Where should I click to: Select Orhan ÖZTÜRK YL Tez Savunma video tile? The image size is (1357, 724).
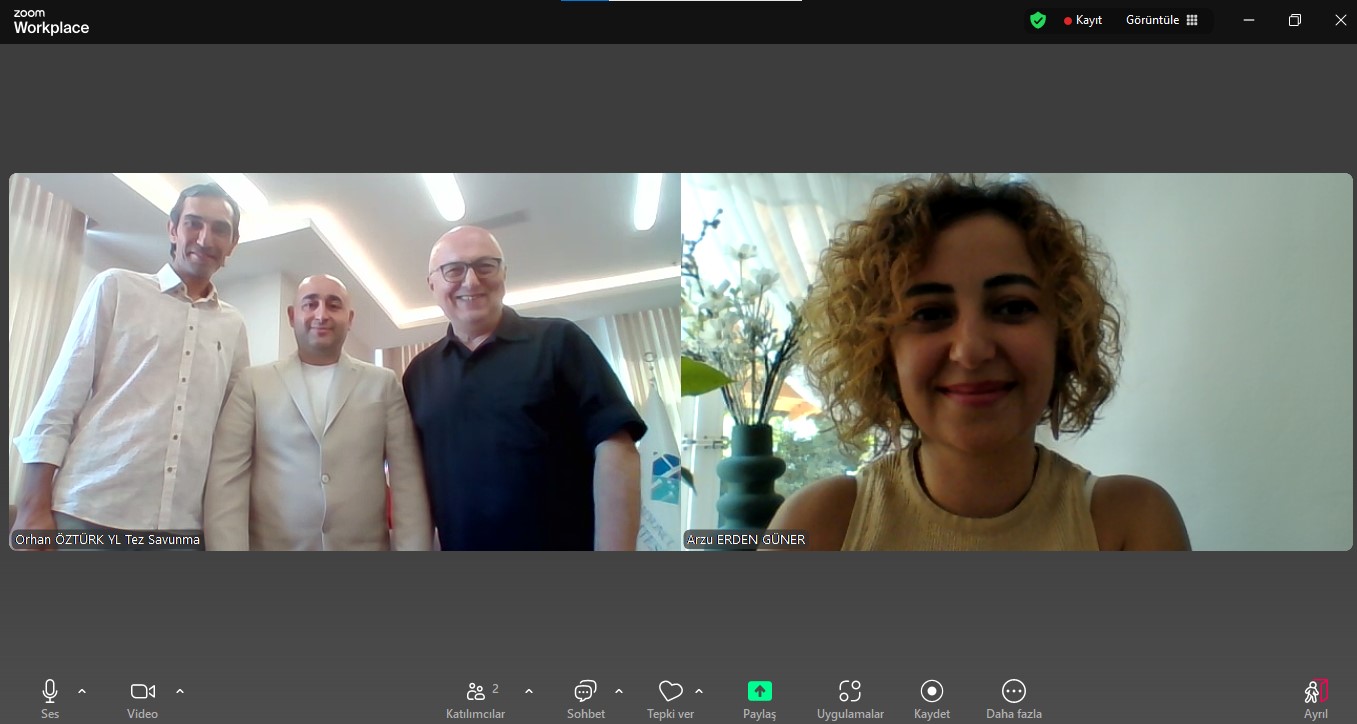tap(345, 362)
